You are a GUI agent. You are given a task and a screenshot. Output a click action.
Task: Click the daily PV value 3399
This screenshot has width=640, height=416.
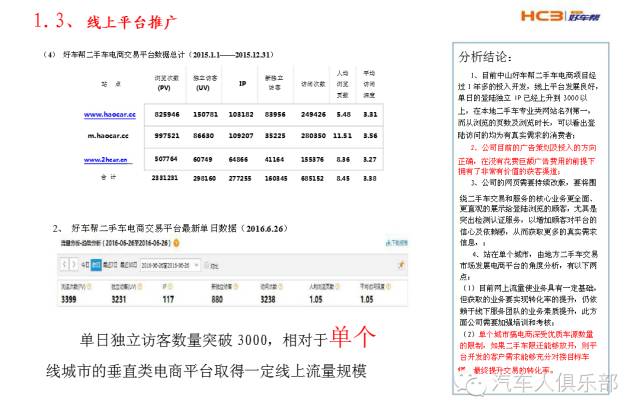click(x=69, y=299)
